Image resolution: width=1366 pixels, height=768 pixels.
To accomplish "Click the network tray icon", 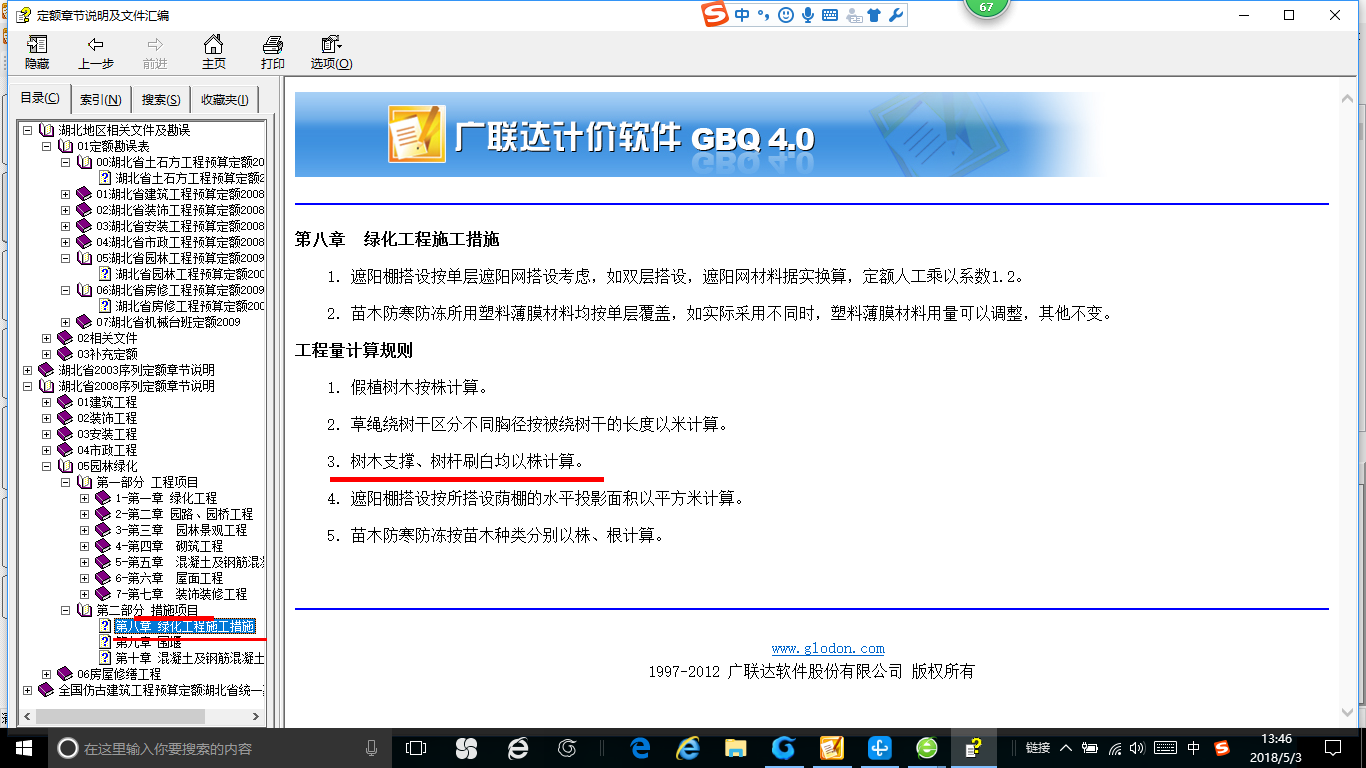I will tap(1116, 748).
